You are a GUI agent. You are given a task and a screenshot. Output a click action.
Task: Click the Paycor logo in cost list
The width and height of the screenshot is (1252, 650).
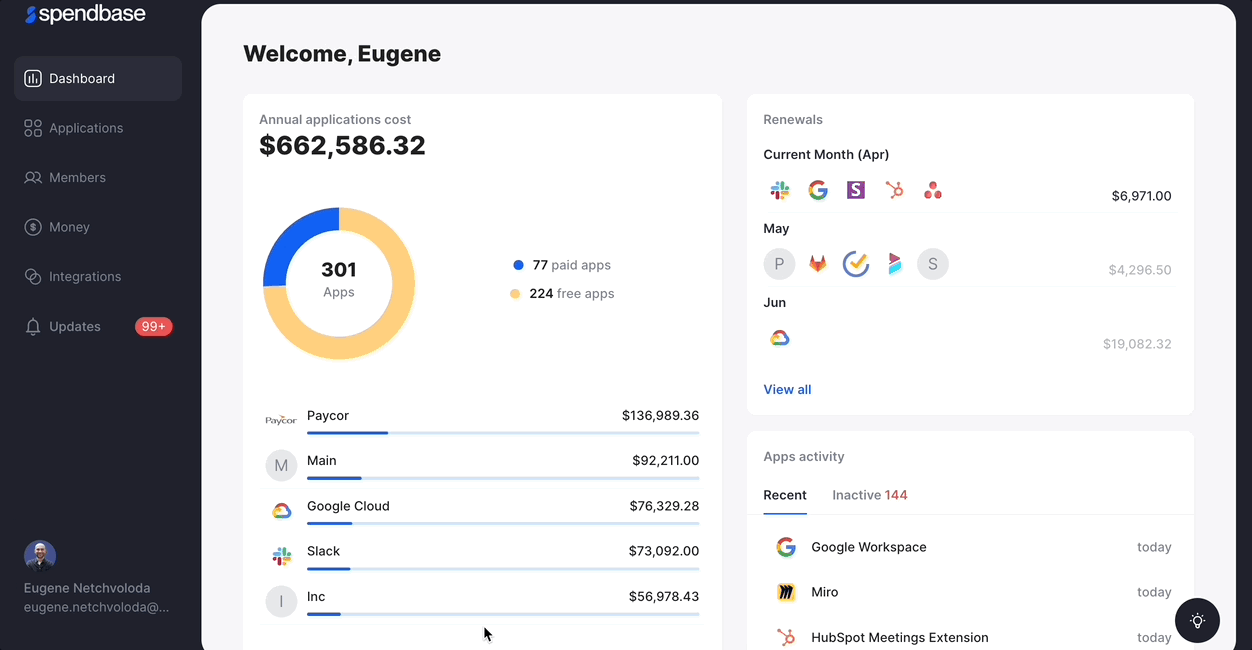pyautogui.click(x=281, y=420)
